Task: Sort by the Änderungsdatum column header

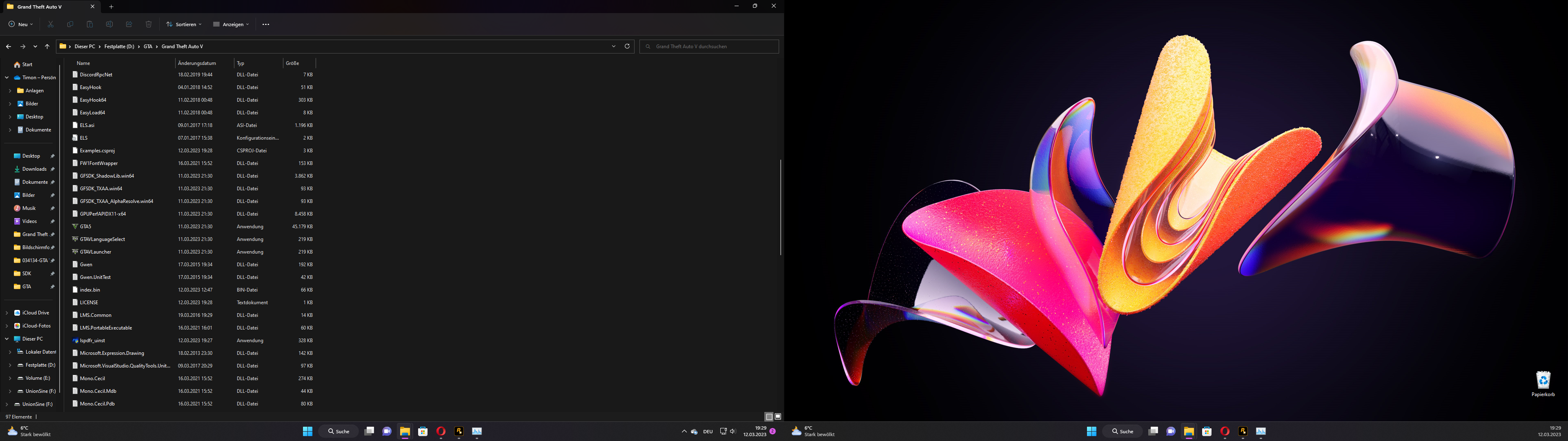Action: coord(197,63)
